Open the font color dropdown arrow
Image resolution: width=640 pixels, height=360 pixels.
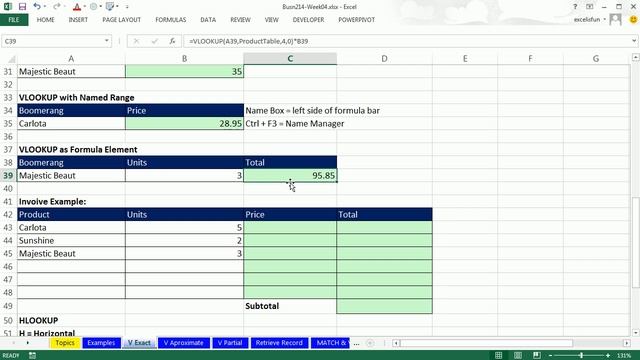click(84, 7)
